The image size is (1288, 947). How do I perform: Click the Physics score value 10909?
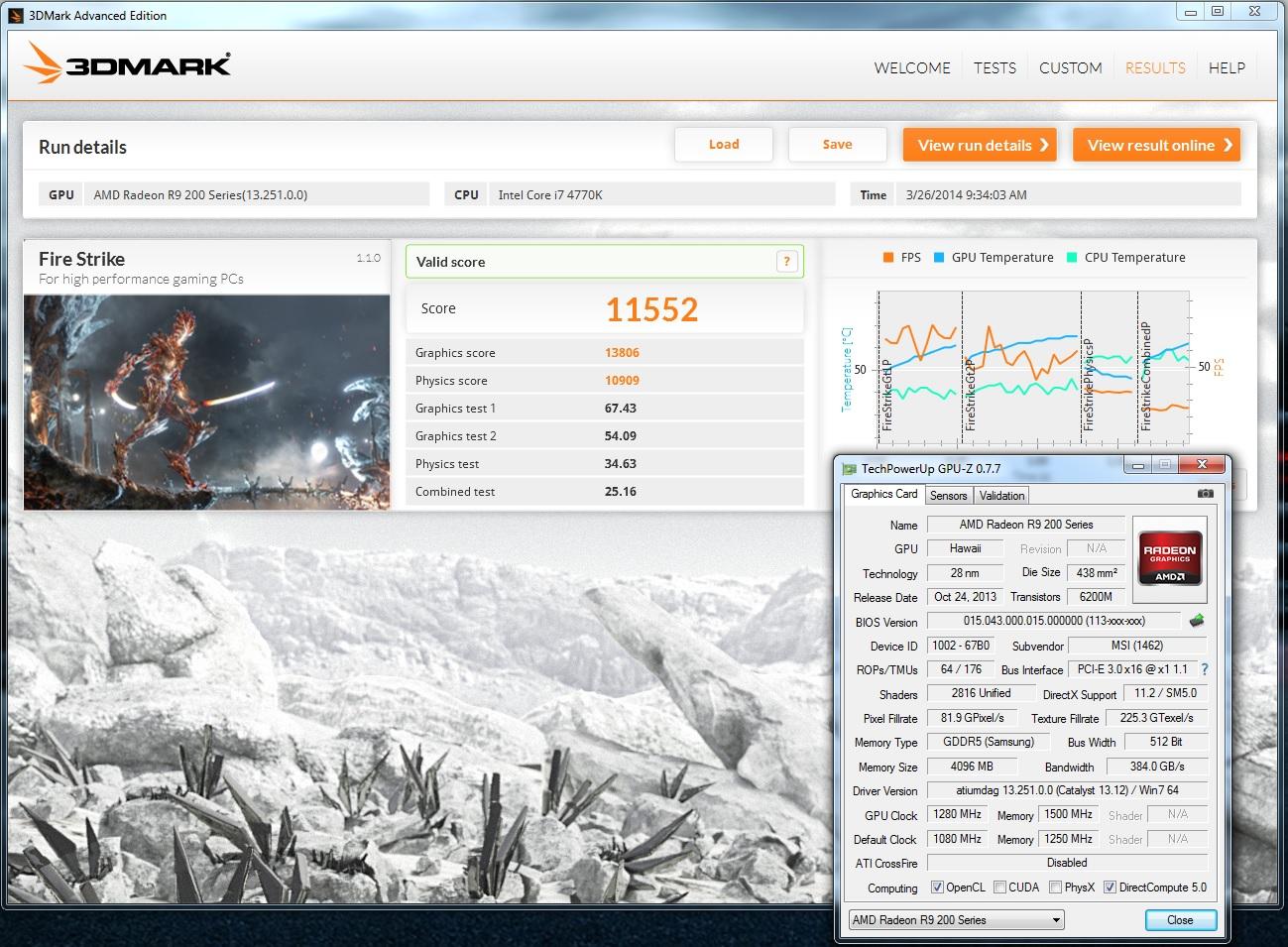click(622, 381)
